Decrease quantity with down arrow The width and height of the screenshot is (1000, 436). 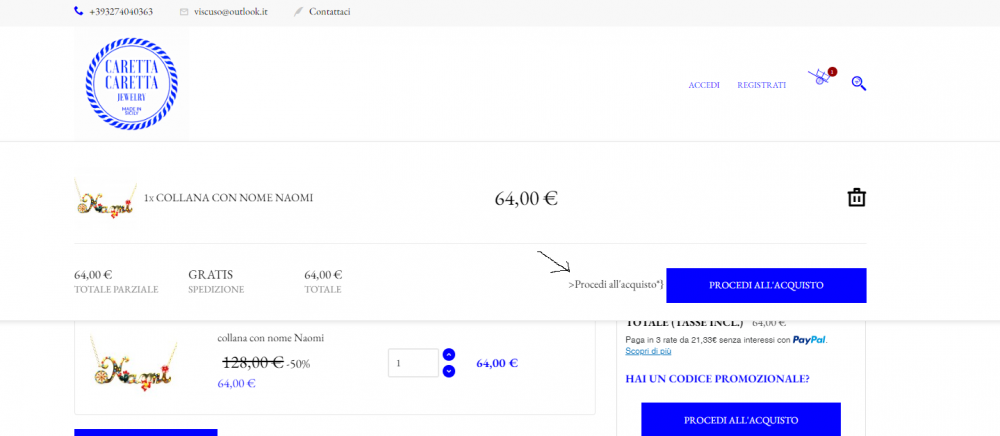449,371
